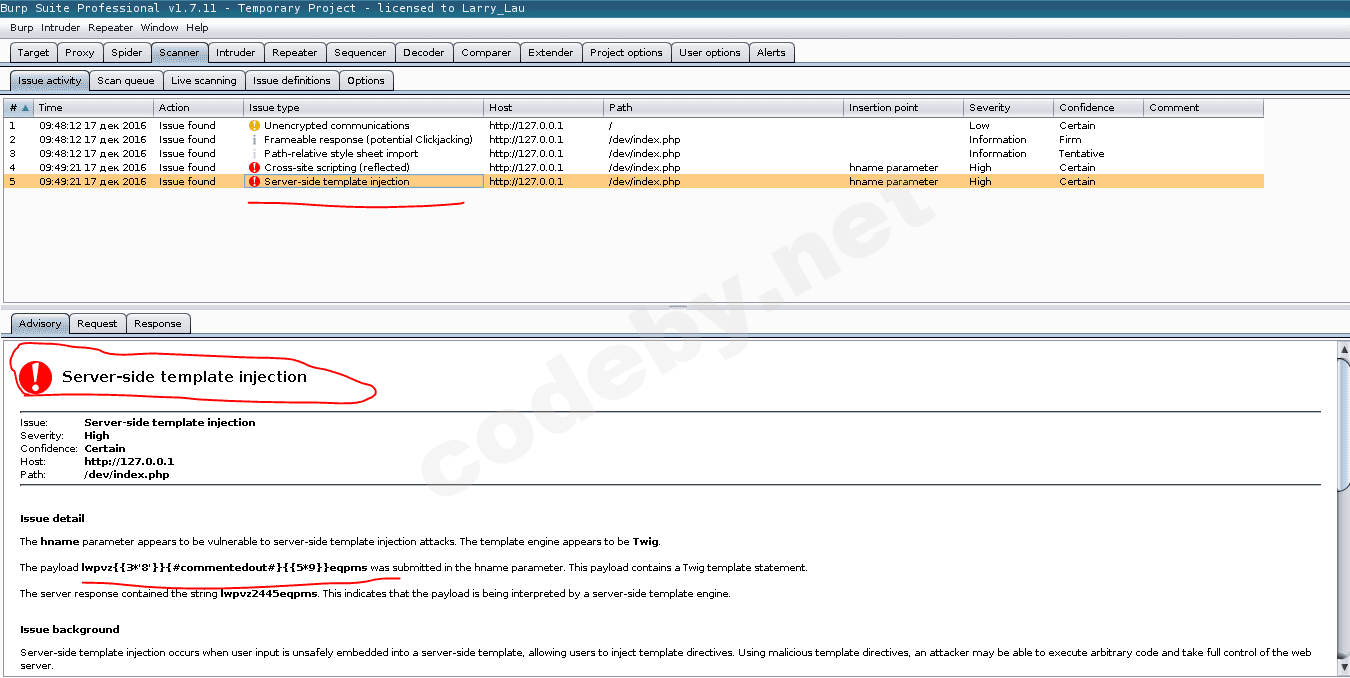Select the Server-side template injection row
The image size is (1350, 678).
(x=634, y=182)
